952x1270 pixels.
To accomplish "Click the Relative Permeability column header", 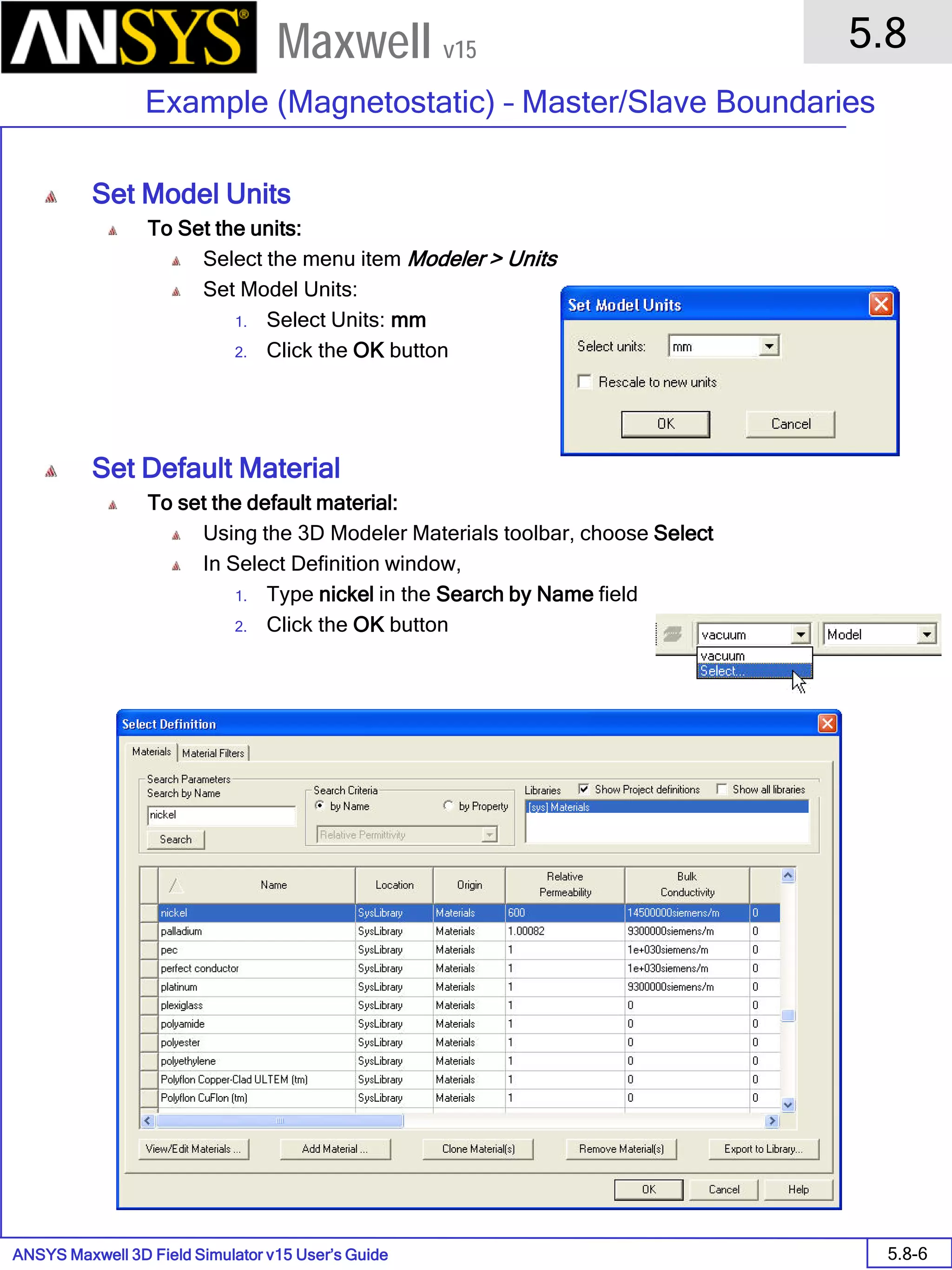I will [565, 885].
